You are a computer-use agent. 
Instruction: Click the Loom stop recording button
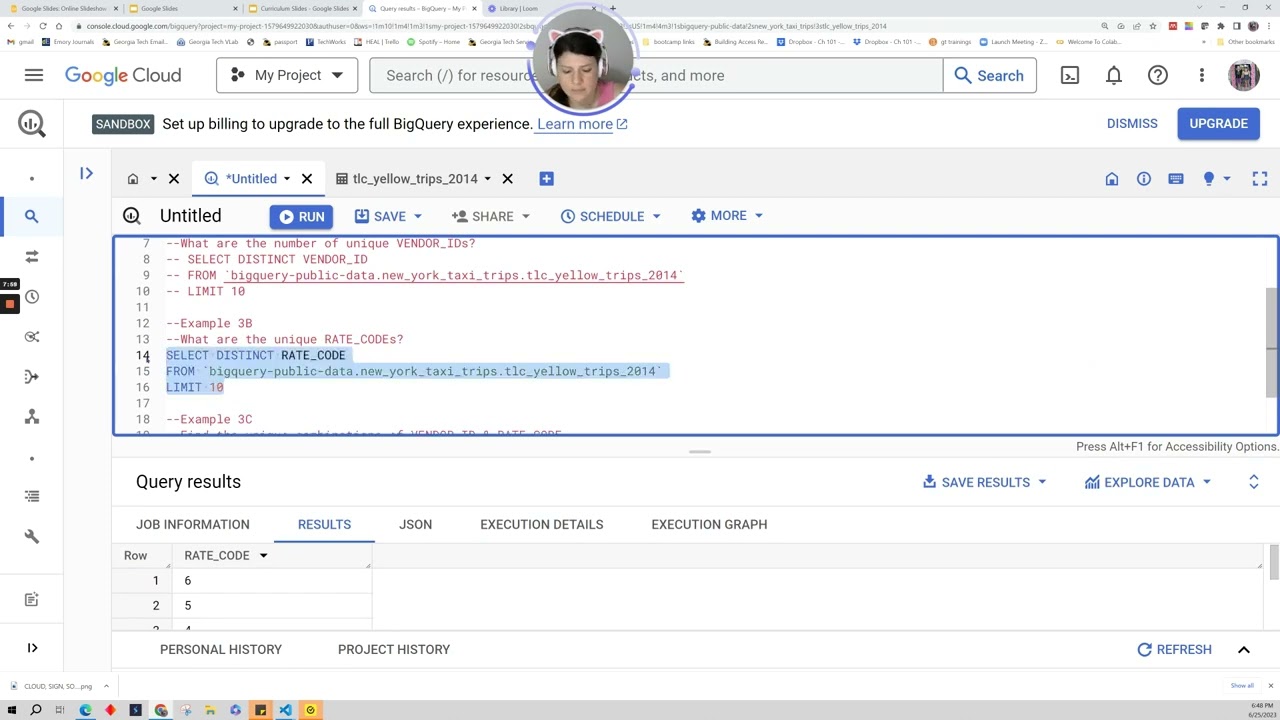pyautogui.click(x=10, y=303)
